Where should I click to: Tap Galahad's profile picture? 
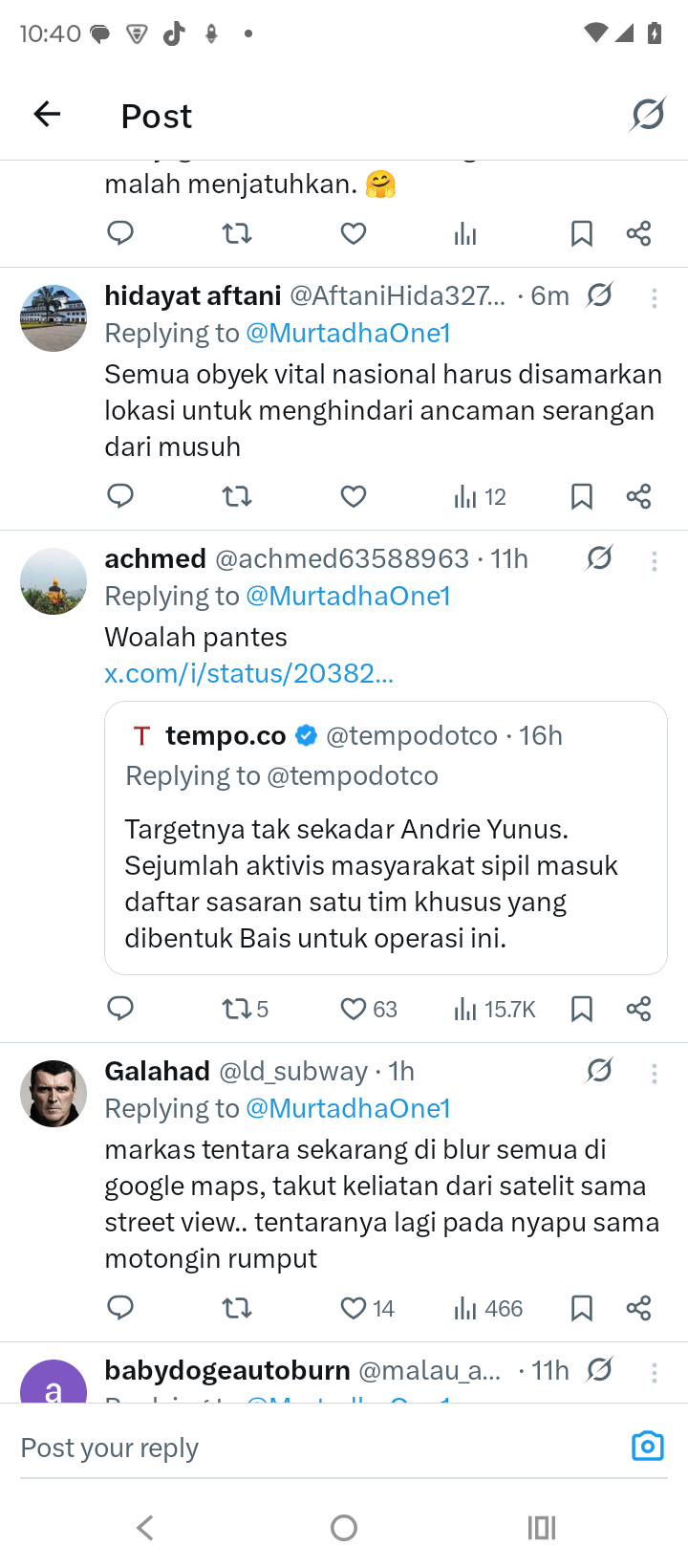[x=54, y=1093]
